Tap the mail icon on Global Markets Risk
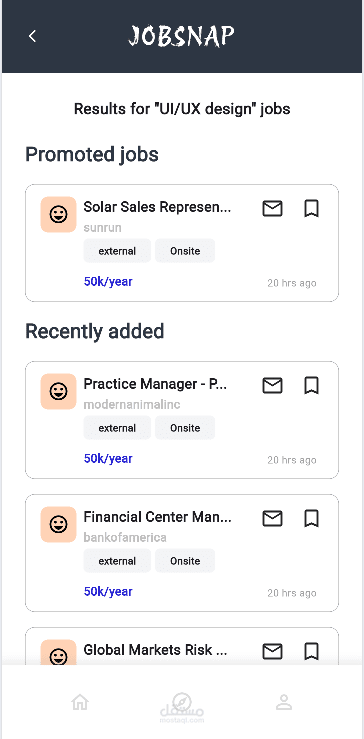This screenshot has height=739, width=364. point(272,651)
